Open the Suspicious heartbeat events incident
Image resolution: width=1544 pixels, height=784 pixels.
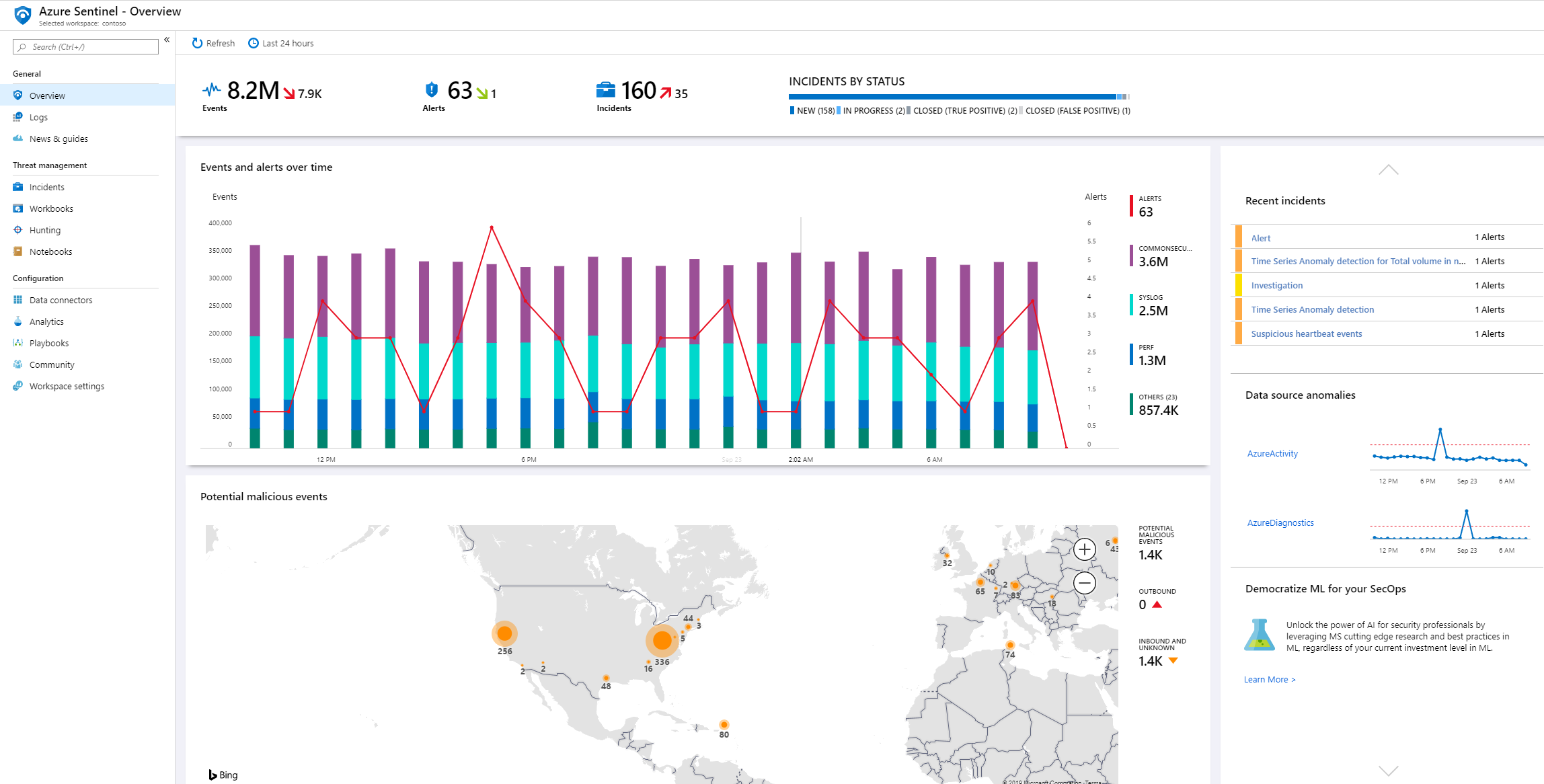pyautogui.click(x=1306, y=334)
